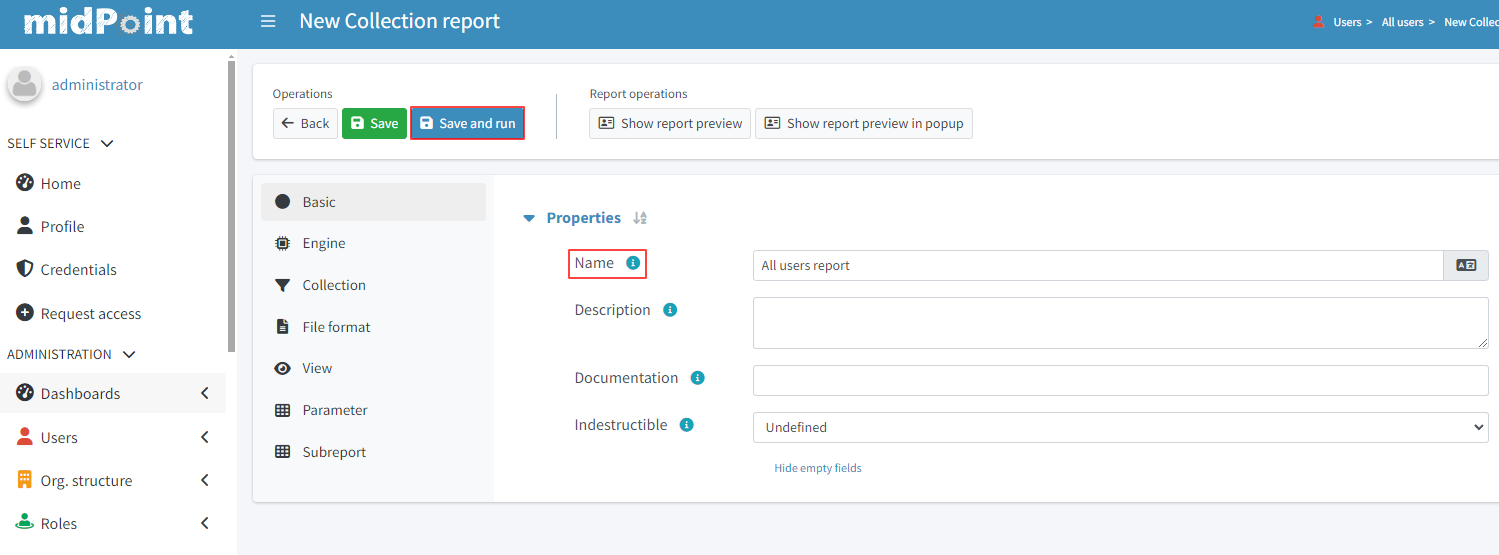Click Show report preview button

tap(670, 124)
